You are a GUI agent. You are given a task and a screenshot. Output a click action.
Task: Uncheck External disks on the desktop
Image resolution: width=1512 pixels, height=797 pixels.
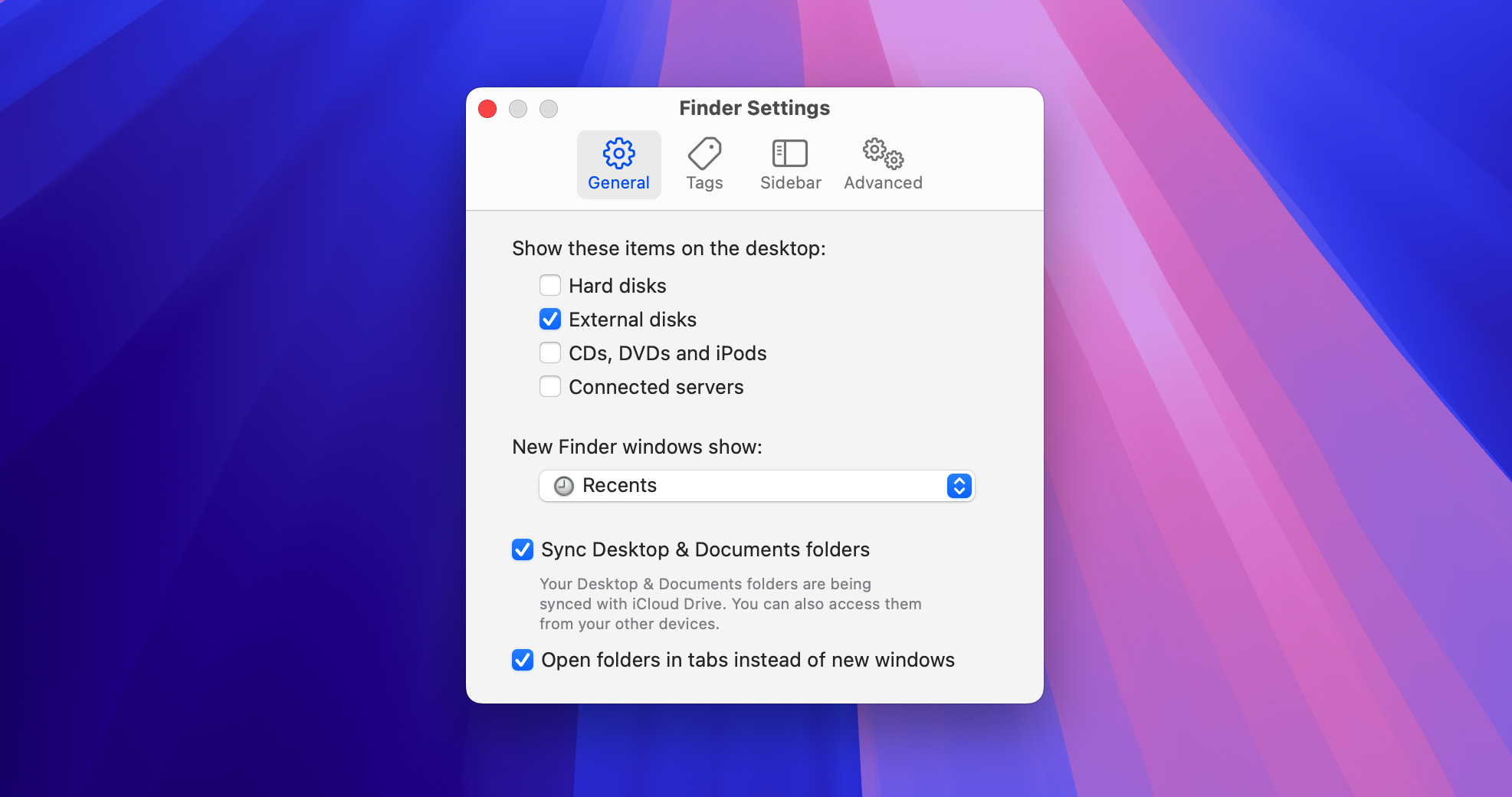click(x=550, y=320)
